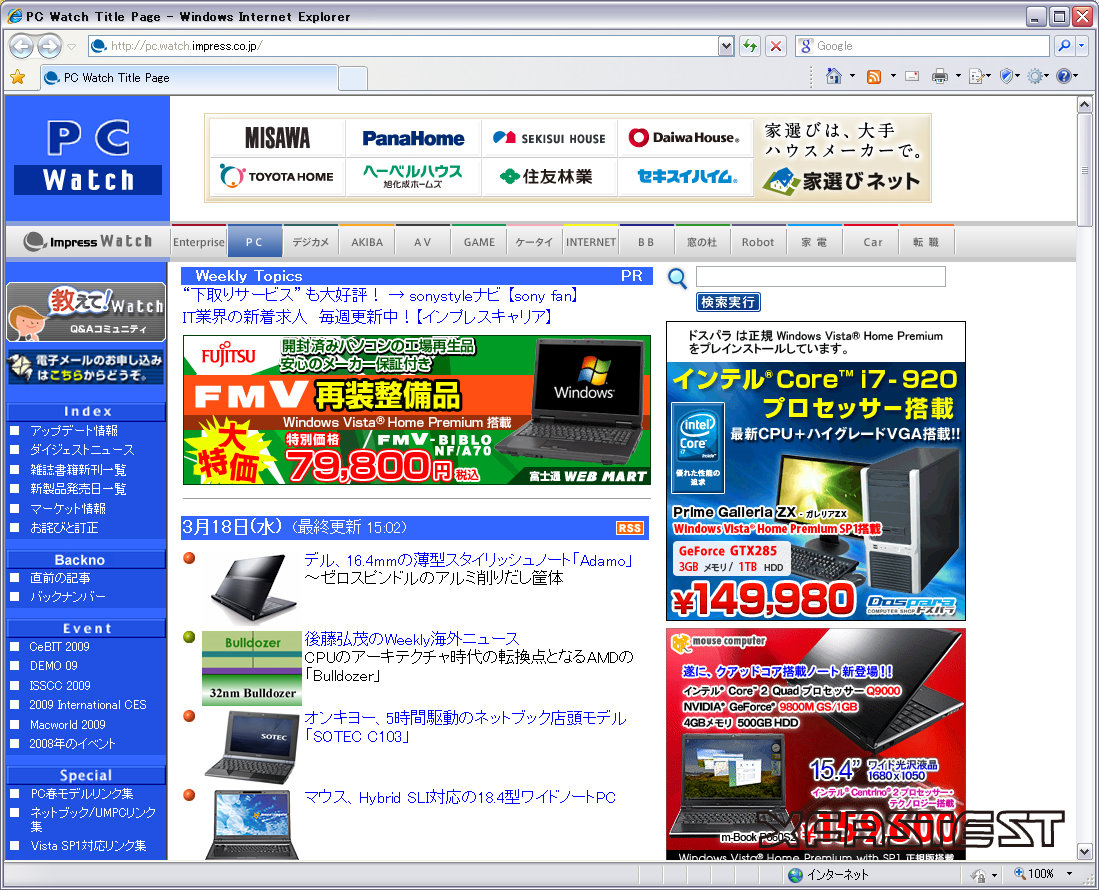
Task: Open the オンキヨー SOTEC C103 article link
Action: coord(465,727)
